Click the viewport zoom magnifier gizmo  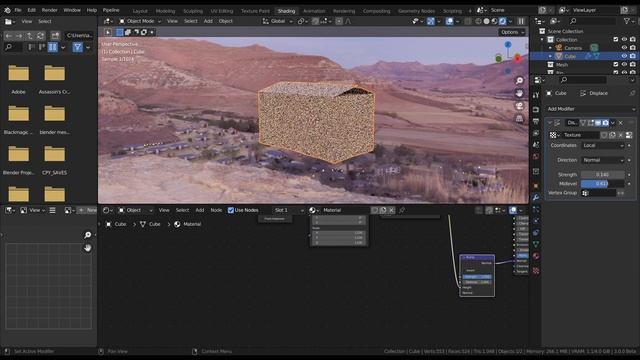(x=519, y=81)
